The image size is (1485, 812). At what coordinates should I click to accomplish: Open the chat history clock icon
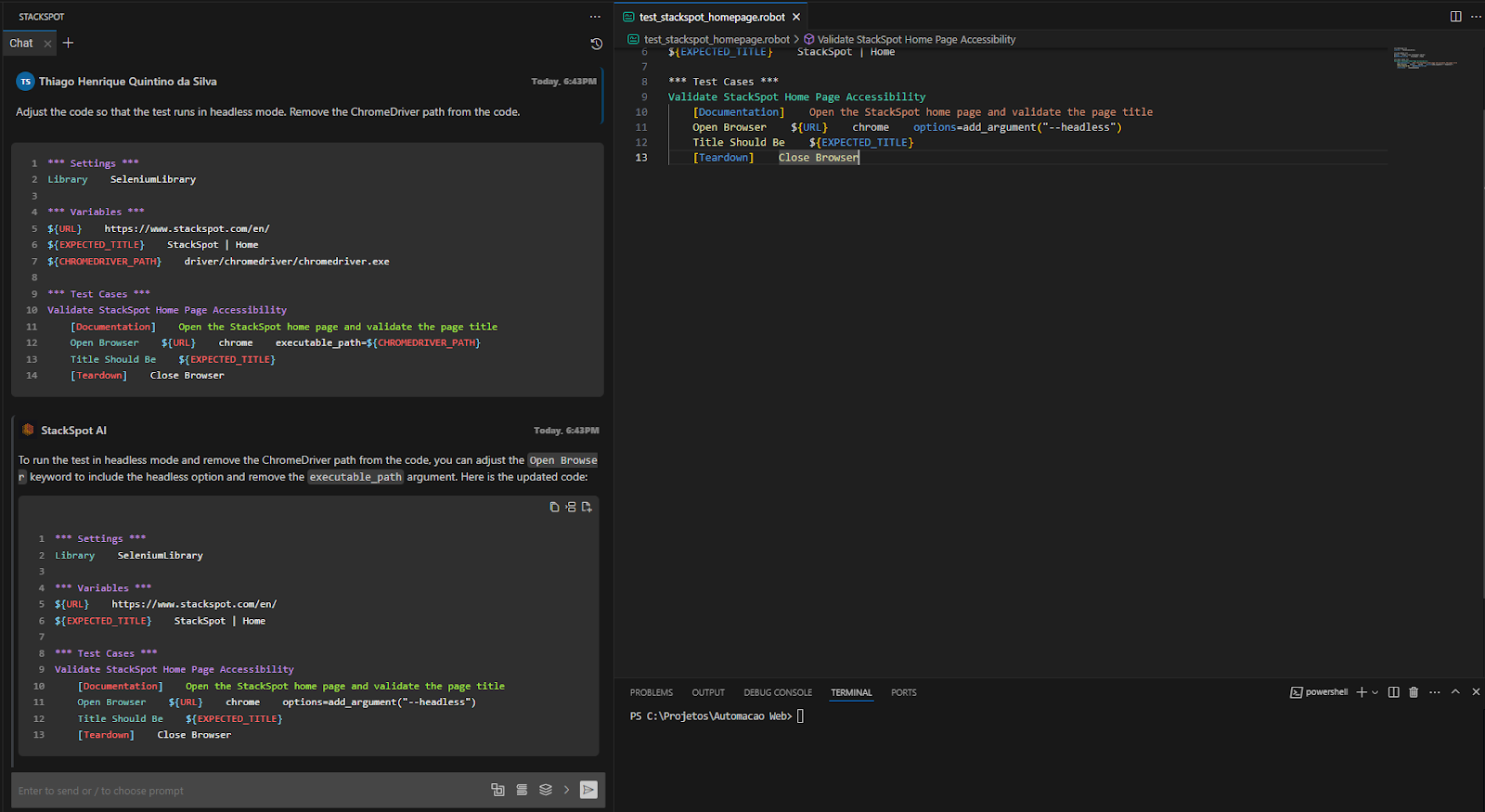[x=597, y=44]
